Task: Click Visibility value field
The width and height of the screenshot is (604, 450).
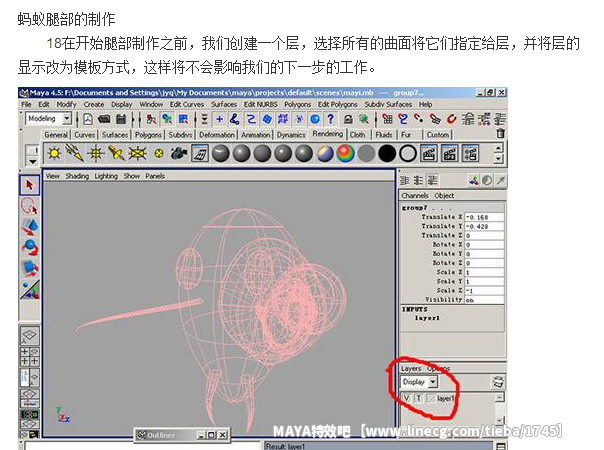Action: (484, 300)
